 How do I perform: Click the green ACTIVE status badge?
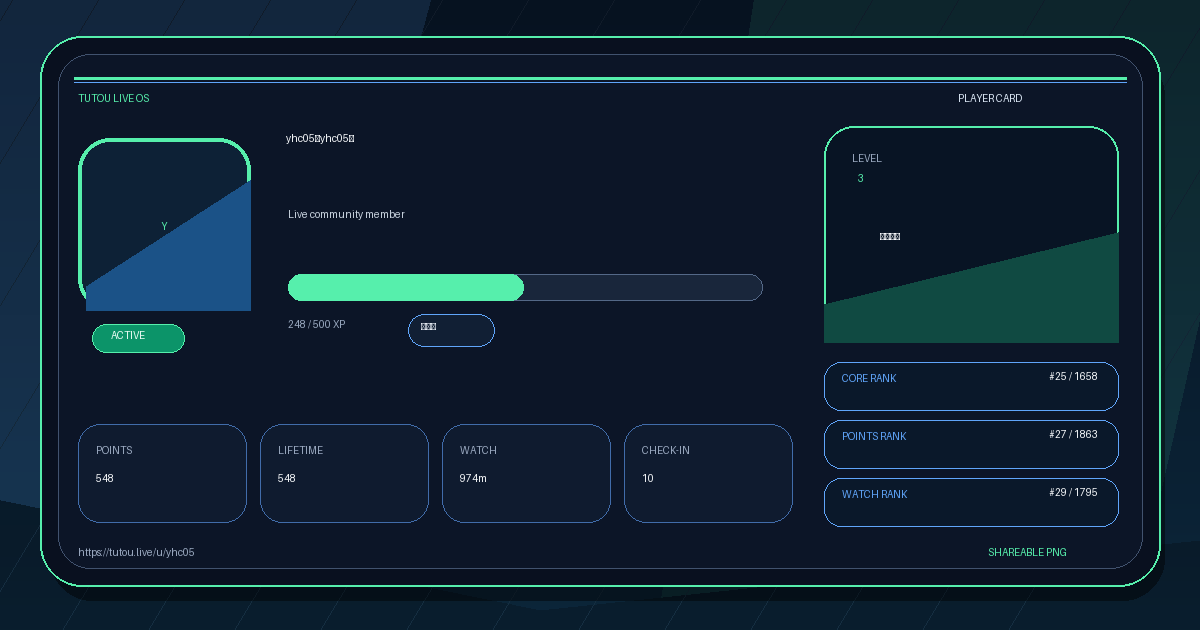[138, 338]
